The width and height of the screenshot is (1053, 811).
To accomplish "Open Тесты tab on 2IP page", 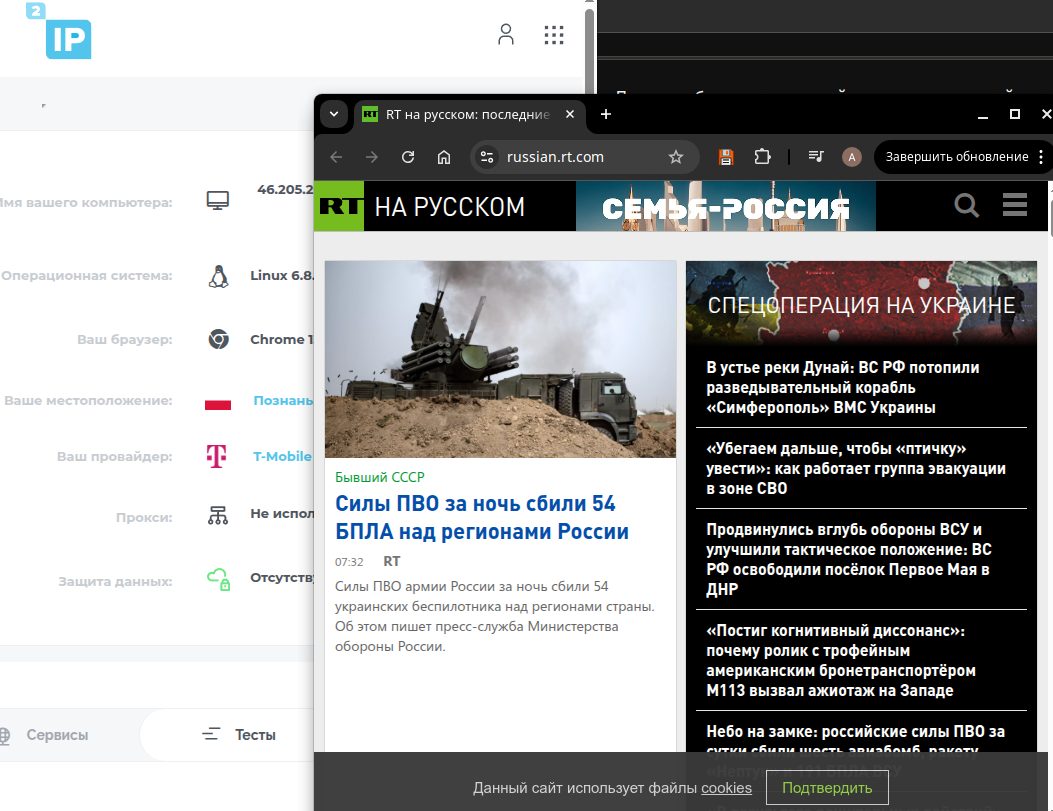I will click(239, 734).
